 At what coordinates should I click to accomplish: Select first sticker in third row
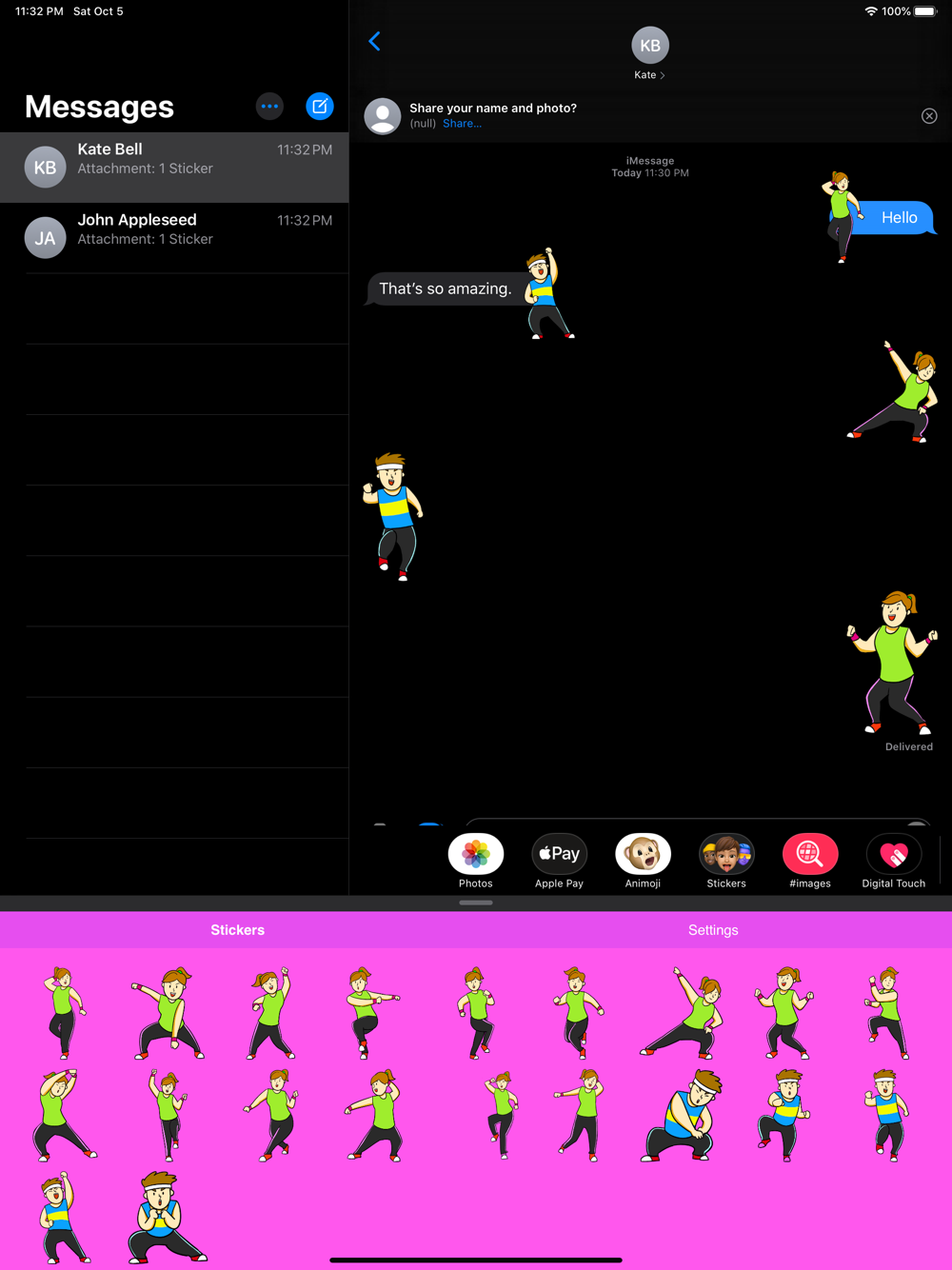(63, 1218)
